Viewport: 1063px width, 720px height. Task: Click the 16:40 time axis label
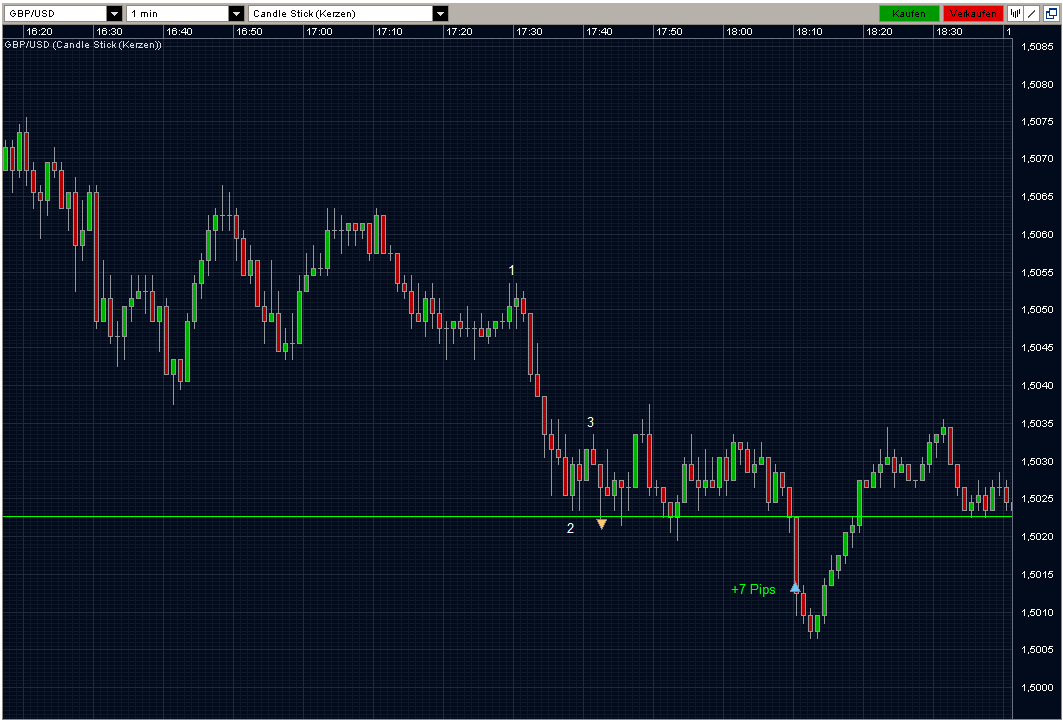[179, 32]
